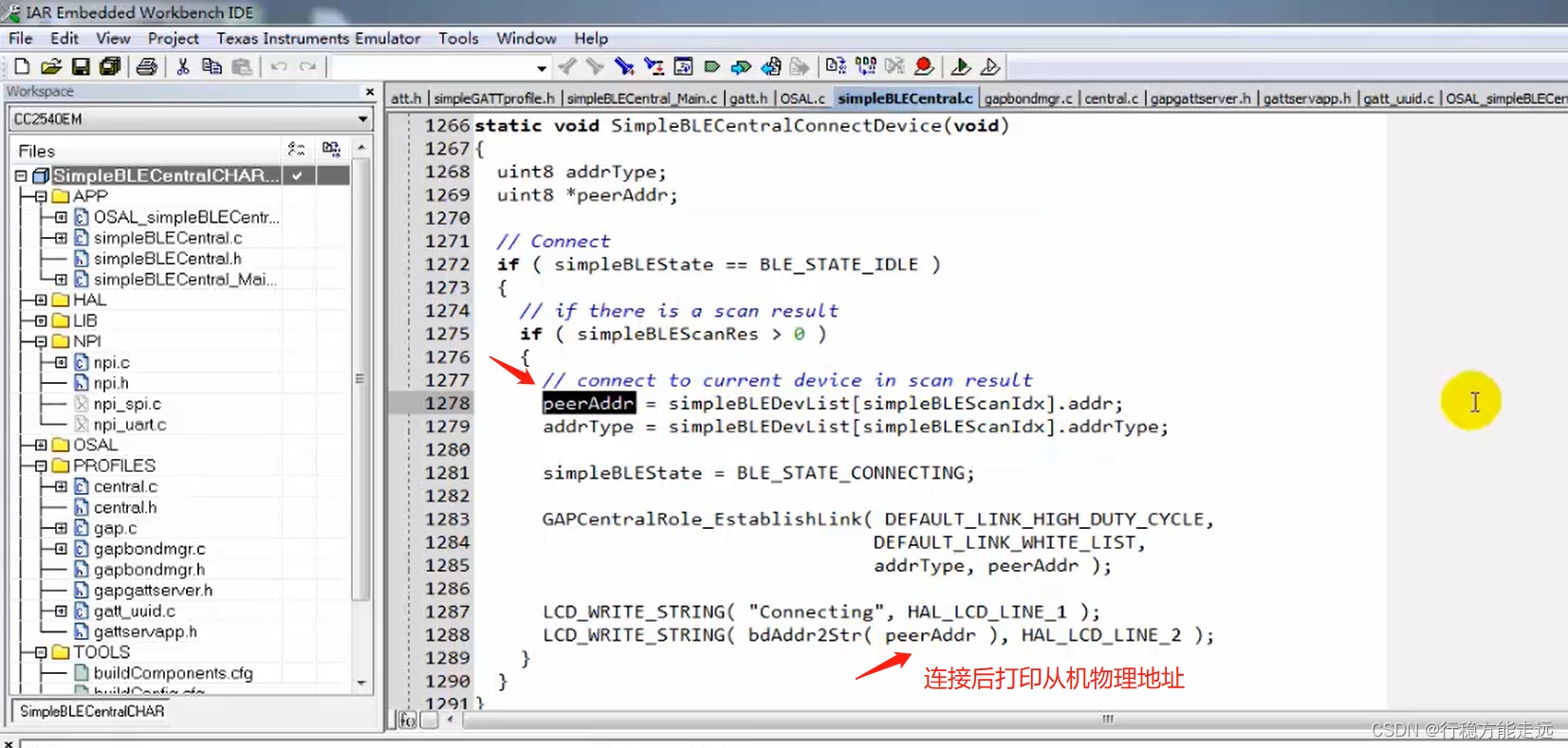
Task: Select the SimpleBLECentralCHAR workspace tab
Action: point(92,711)
